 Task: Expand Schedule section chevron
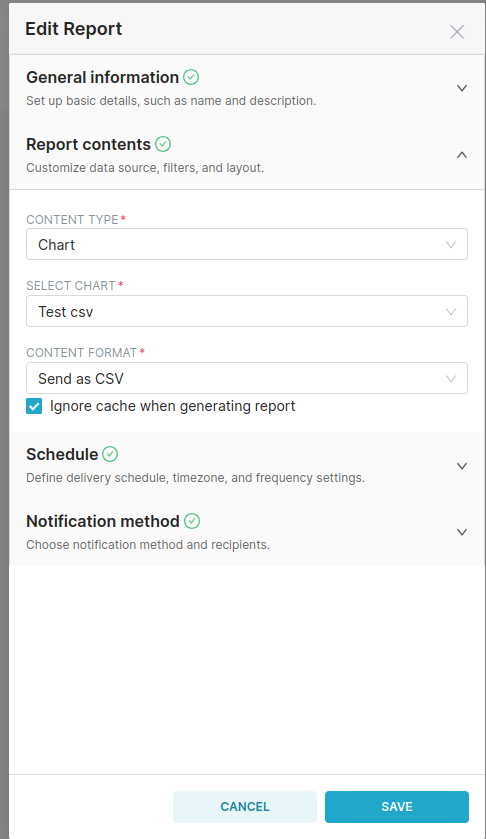point(462,466)
